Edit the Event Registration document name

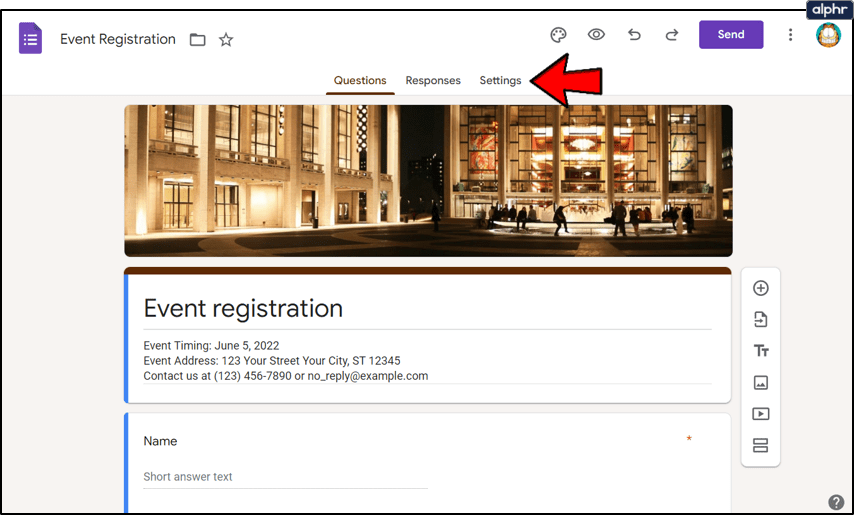[118, 39]
